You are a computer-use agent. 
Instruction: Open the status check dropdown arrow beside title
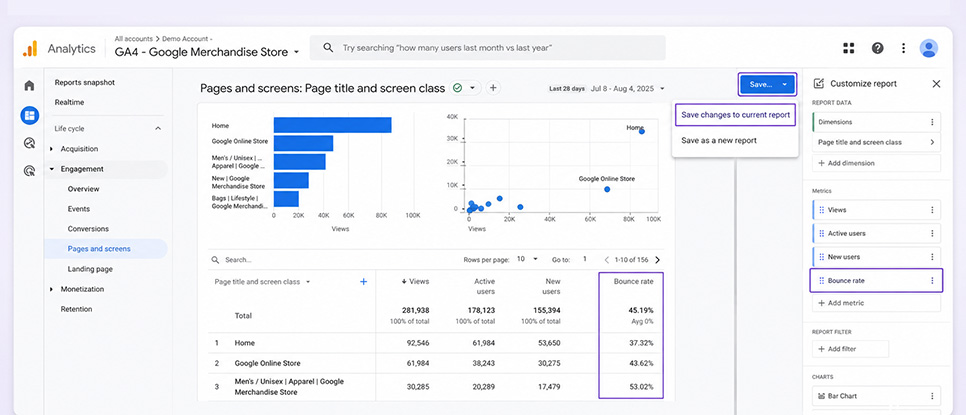coord(473,88)
